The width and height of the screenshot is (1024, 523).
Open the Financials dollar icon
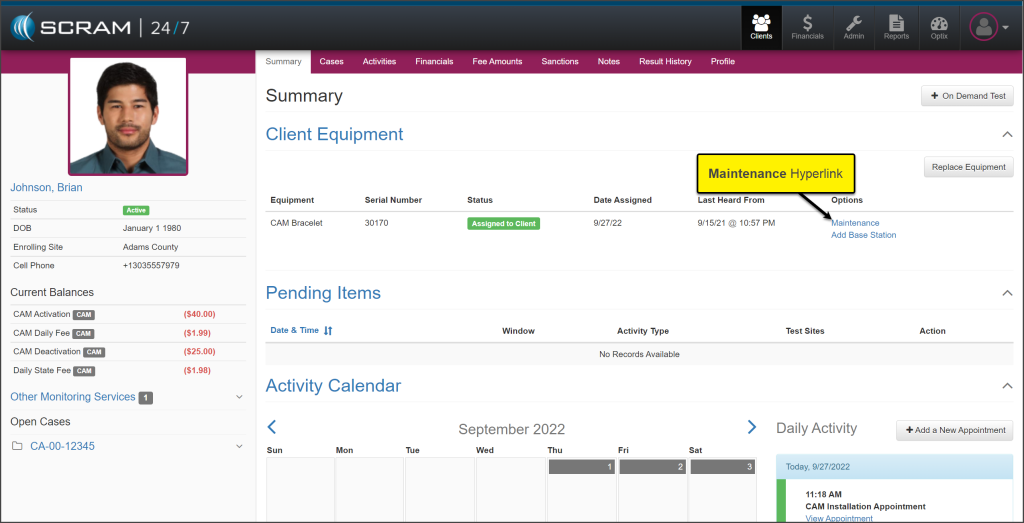(x=807, y=26)
